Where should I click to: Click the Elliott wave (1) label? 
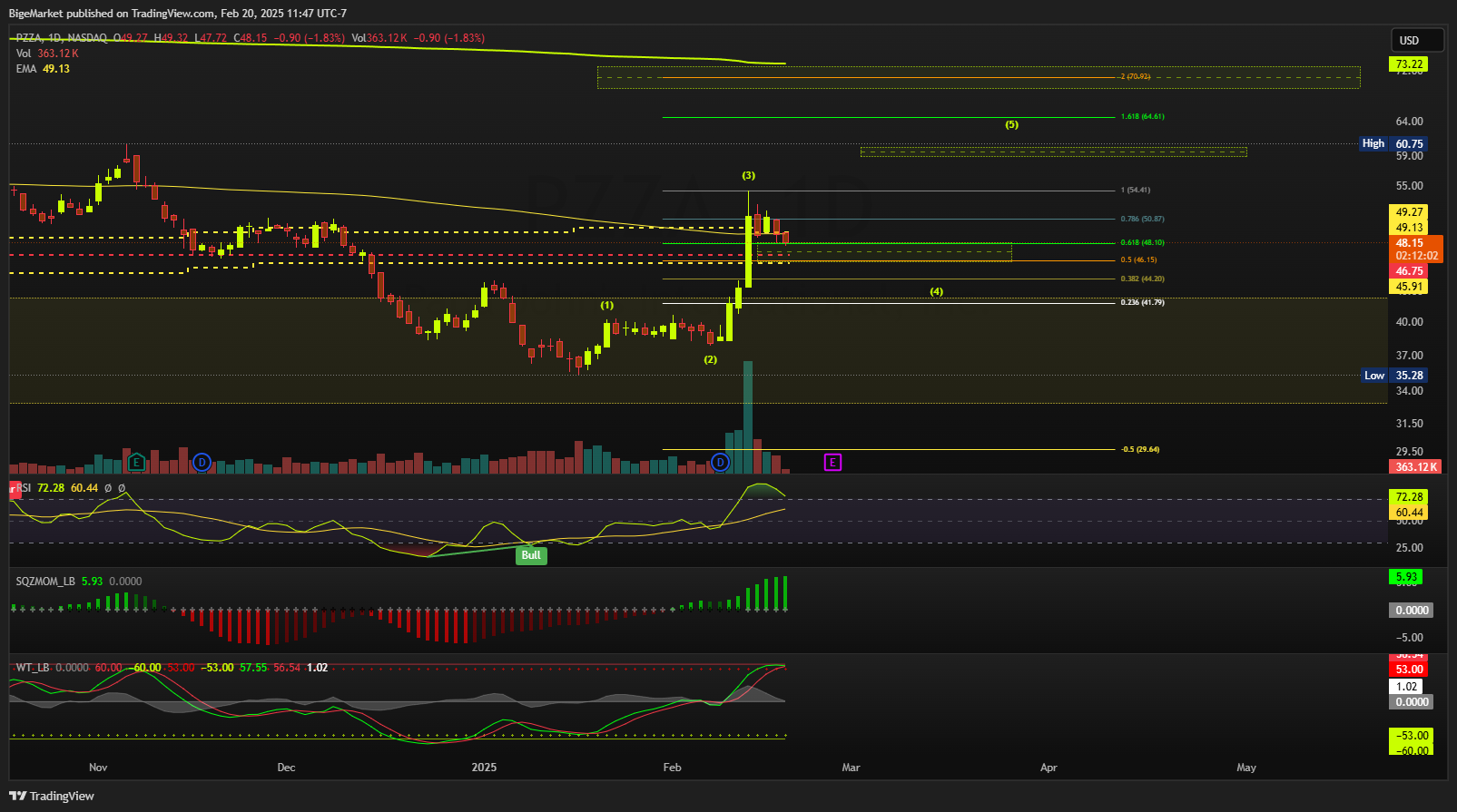606,306
